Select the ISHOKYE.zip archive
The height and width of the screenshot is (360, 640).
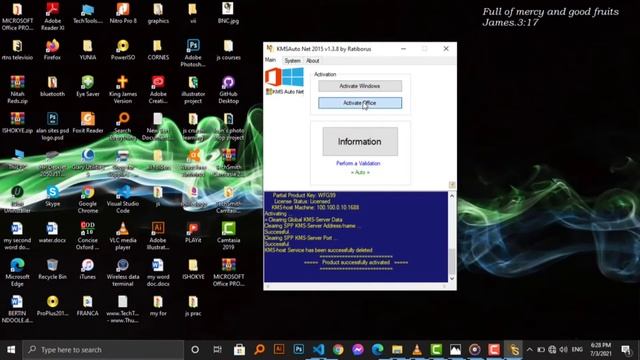(17, 123)
